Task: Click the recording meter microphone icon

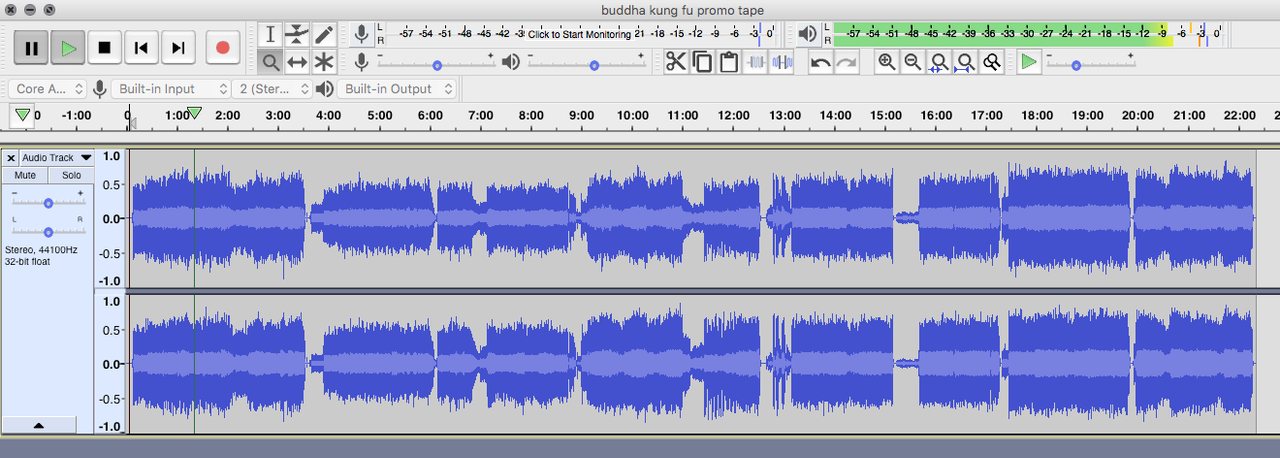Action: (x=361, y=34)
